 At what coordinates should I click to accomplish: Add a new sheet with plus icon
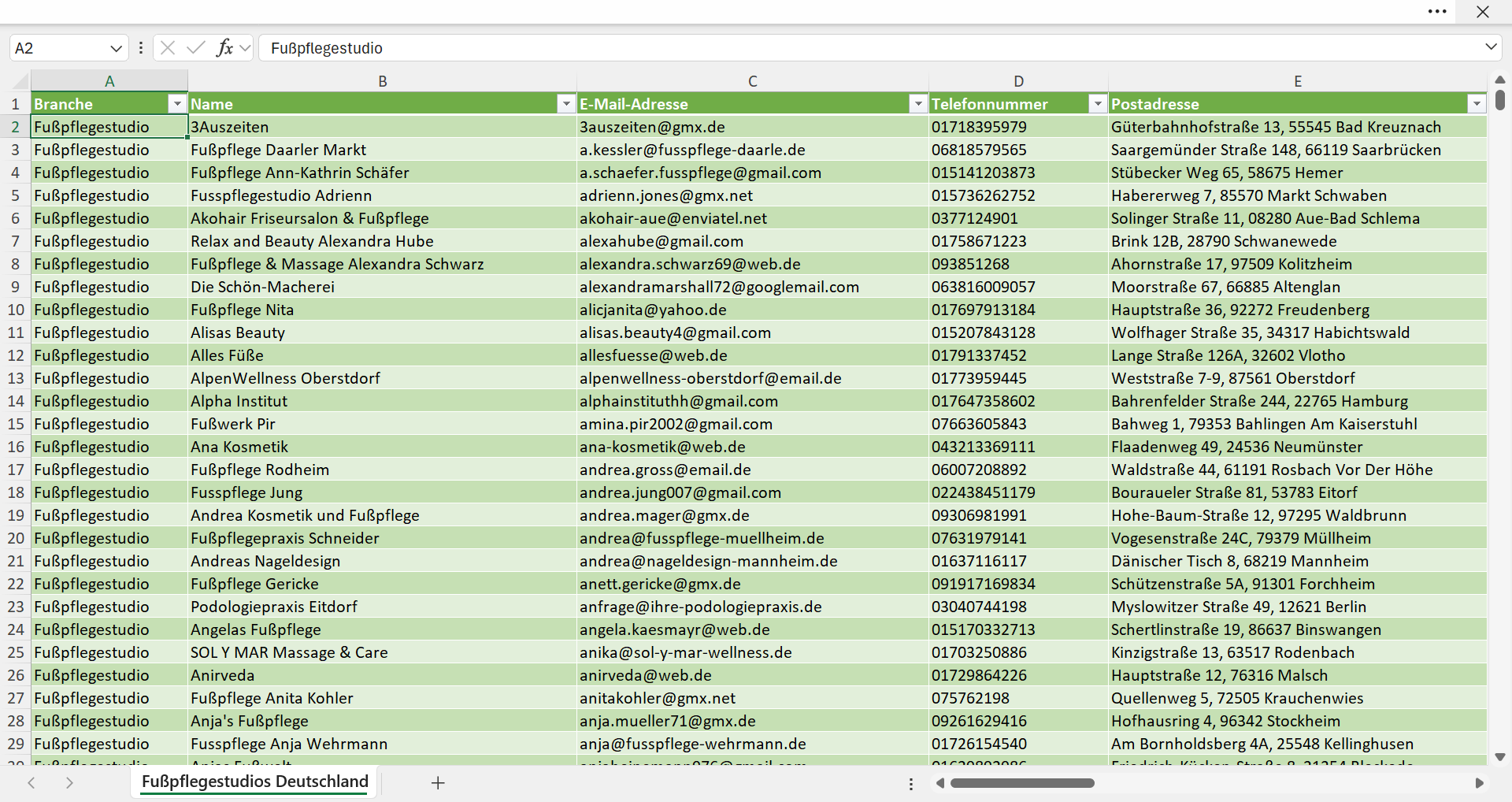439,782
